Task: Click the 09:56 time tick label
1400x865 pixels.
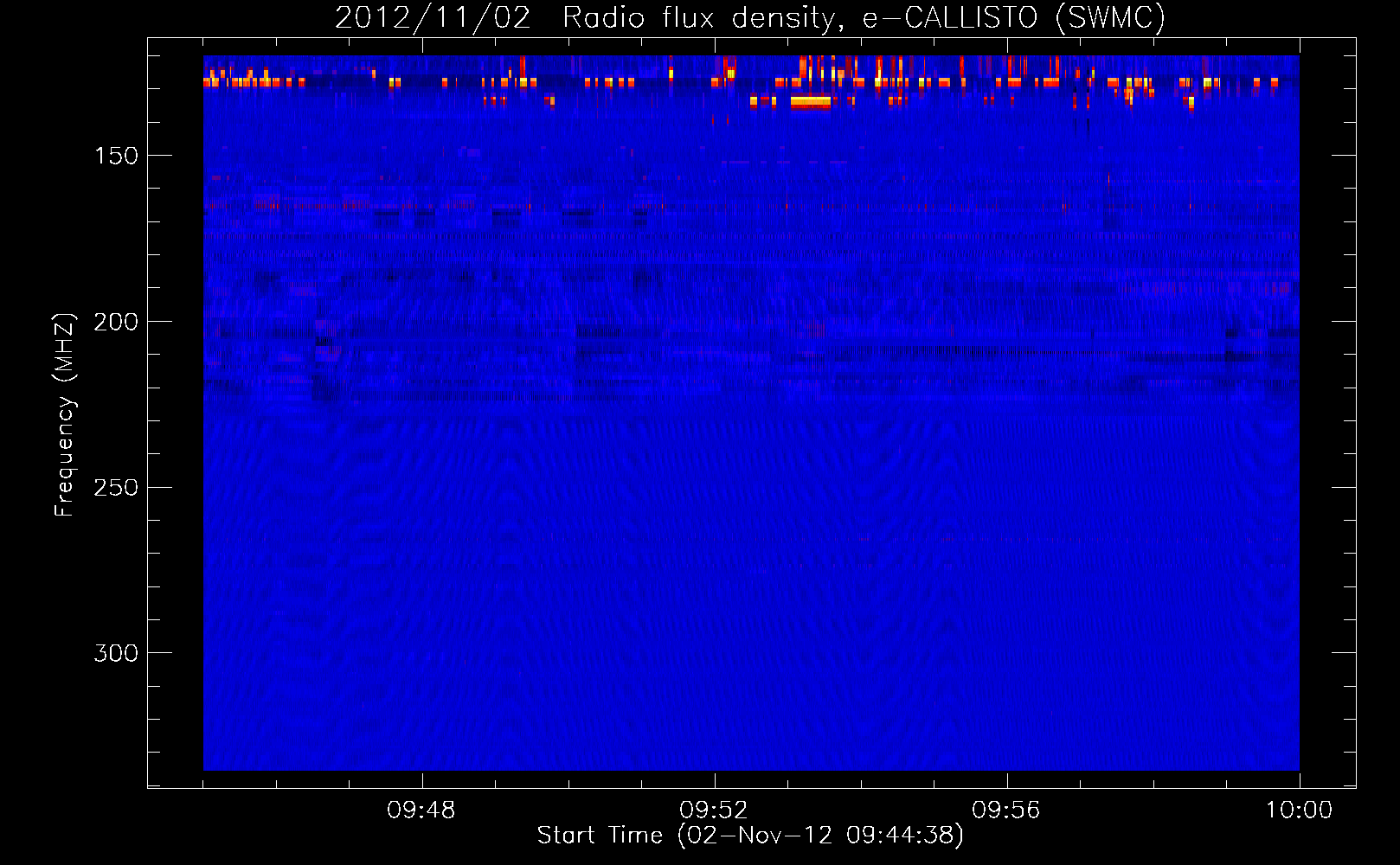Action: (x=1006, y=811)
